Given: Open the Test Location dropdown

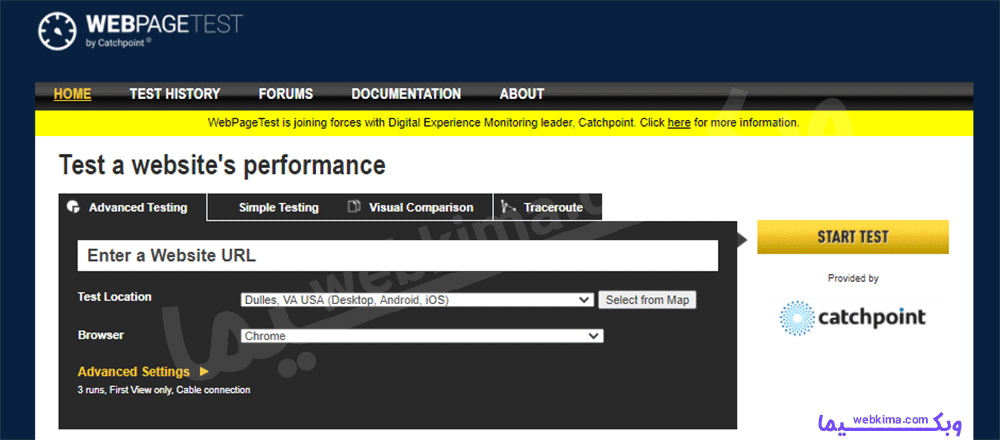Looking at the screenshot, I should click(x=417, y=300).
